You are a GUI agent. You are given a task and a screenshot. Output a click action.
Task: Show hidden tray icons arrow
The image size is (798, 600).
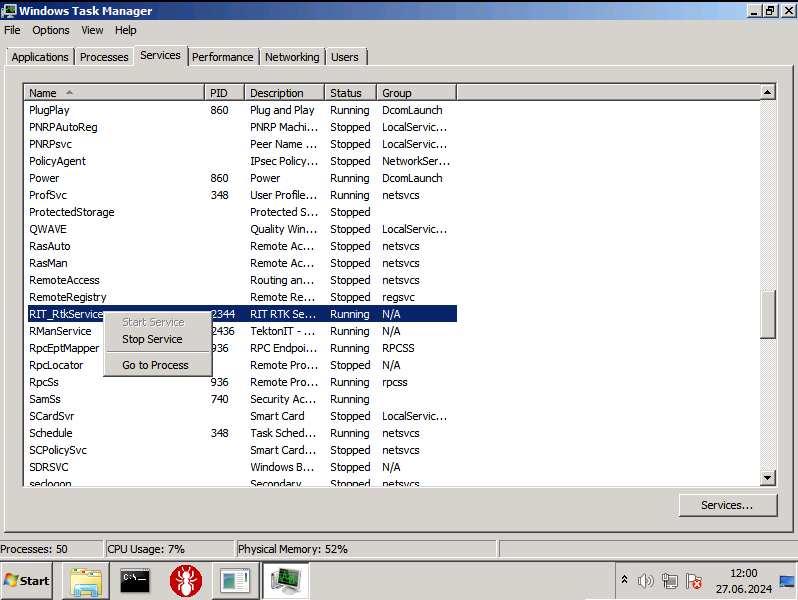[624, 581]
